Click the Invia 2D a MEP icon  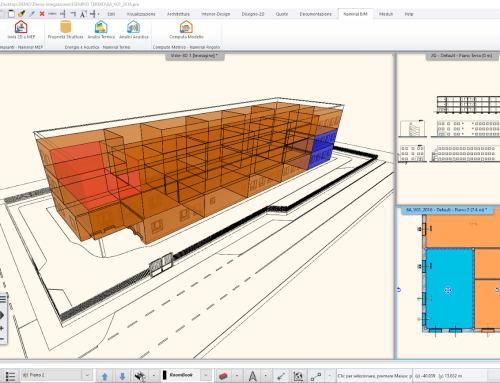tap(21, 27)
